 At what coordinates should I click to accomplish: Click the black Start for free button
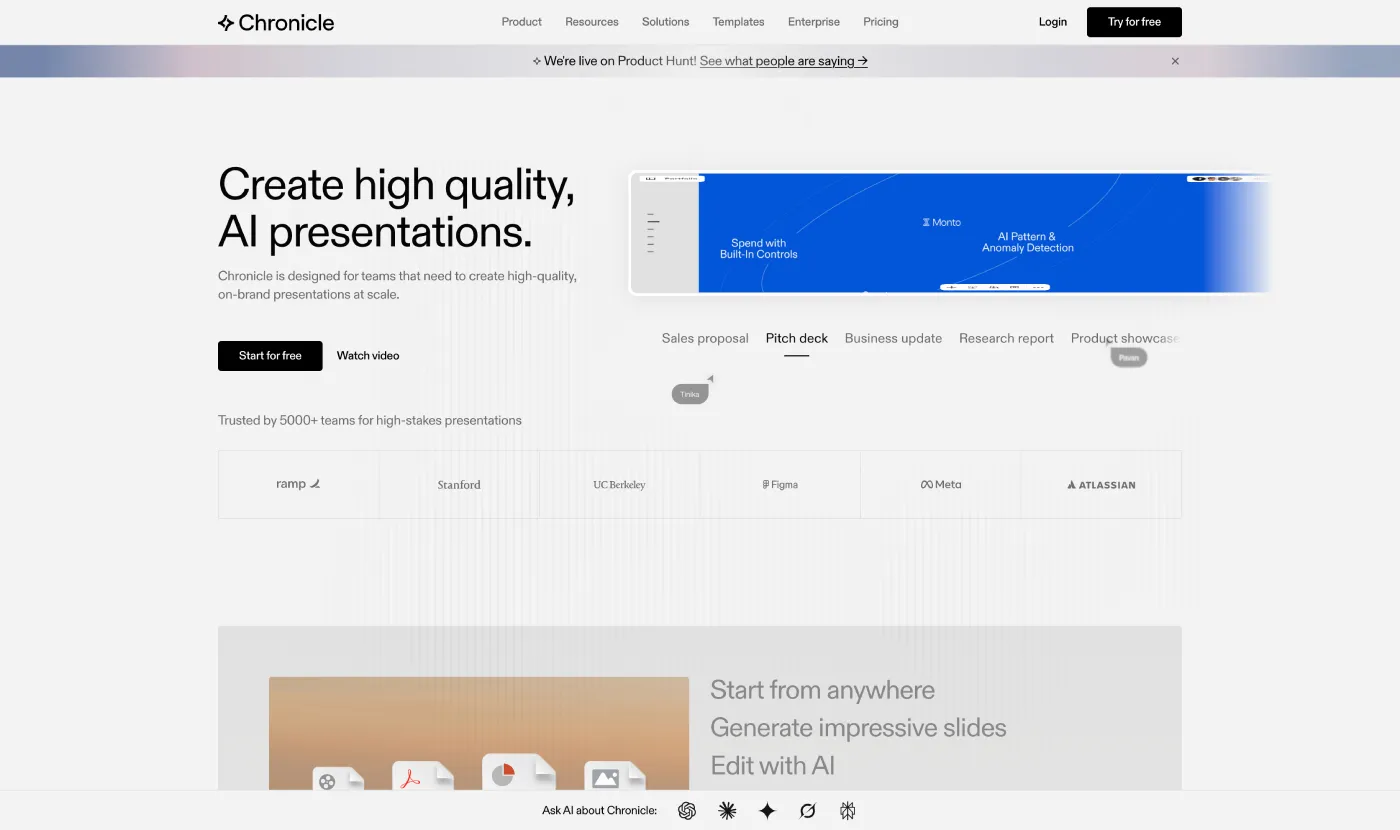click(x=270, y=356)
